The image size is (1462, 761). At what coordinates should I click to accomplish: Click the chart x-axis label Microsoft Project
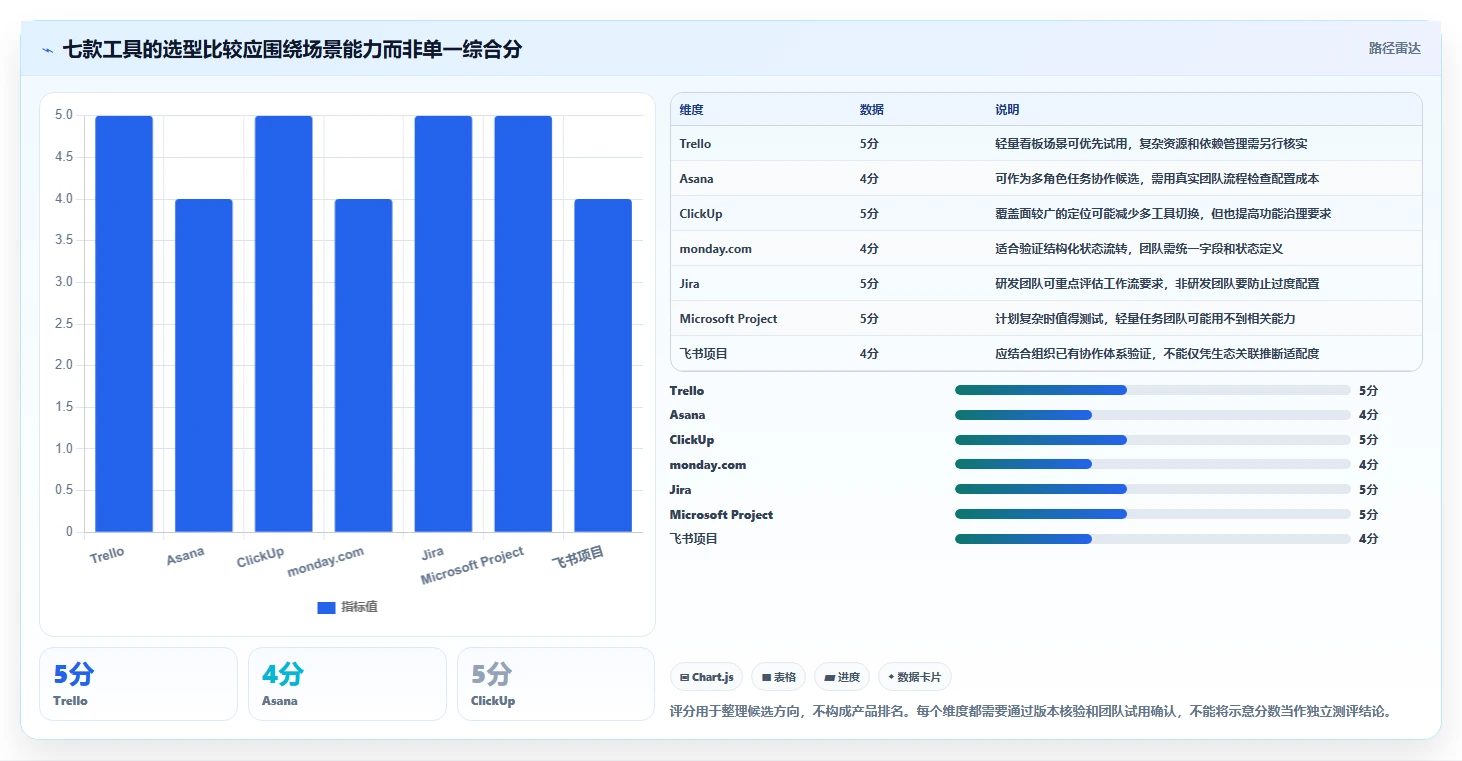click(x=472, y=566)
